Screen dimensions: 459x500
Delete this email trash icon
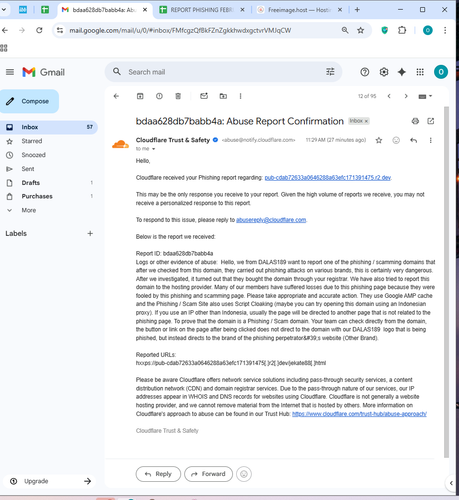(x=178, y=96)
